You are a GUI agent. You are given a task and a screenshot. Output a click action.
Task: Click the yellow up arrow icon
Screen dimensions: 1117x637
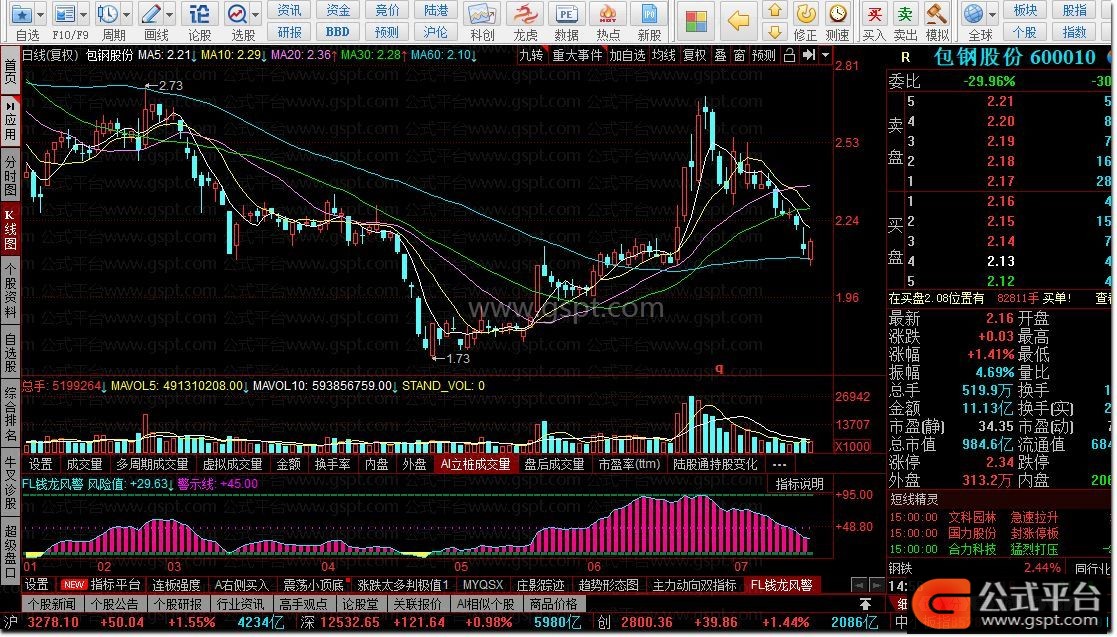click(x=775, y=11)
